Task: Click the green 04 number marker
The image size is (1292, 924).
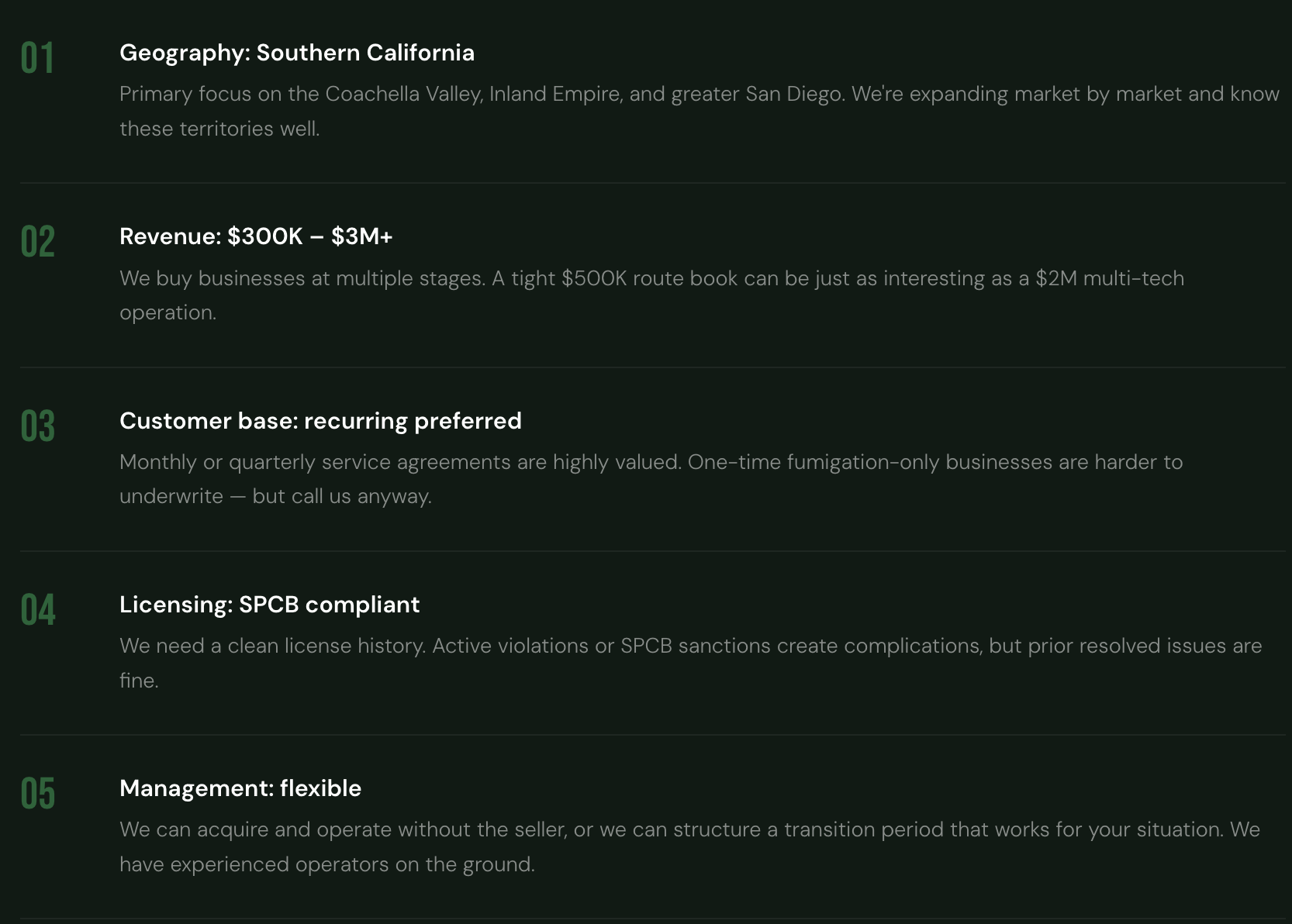Action: coord(37,610)
